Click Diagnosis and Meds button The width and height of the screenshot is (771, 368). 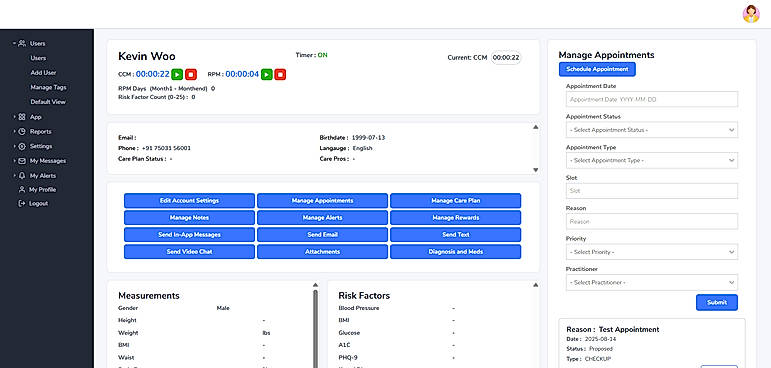pyautogui.click(x=456, y=251)
